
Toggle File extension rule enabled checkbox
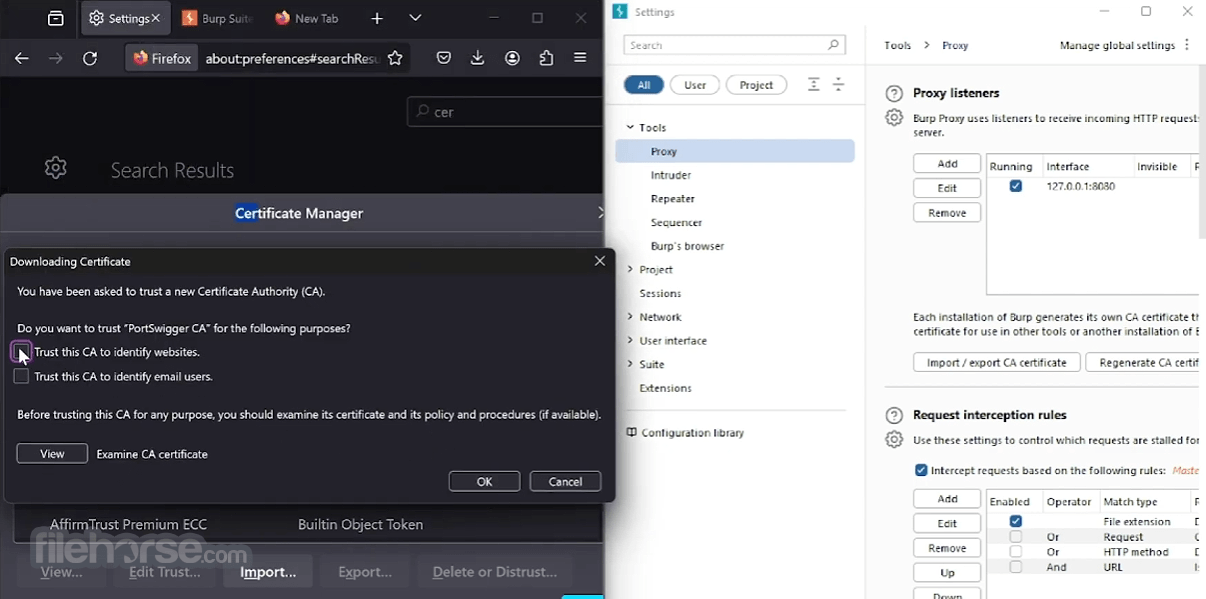tap(1016, 521)
